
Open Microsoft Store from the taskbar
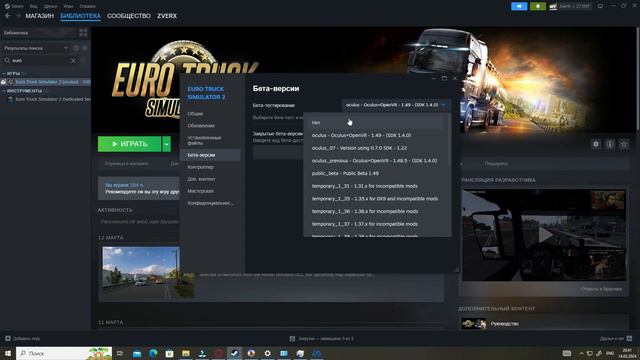click(169, 353)
